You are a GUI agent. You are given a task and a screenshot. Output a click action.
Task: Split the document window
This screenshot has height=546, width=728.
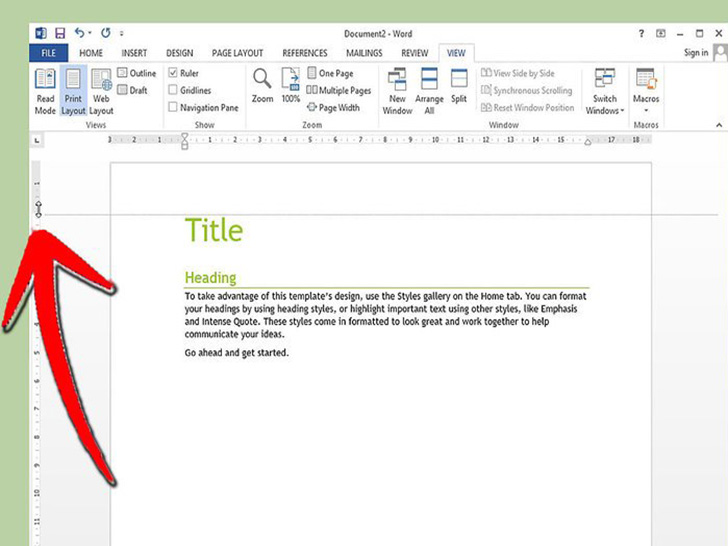[459, 86]
